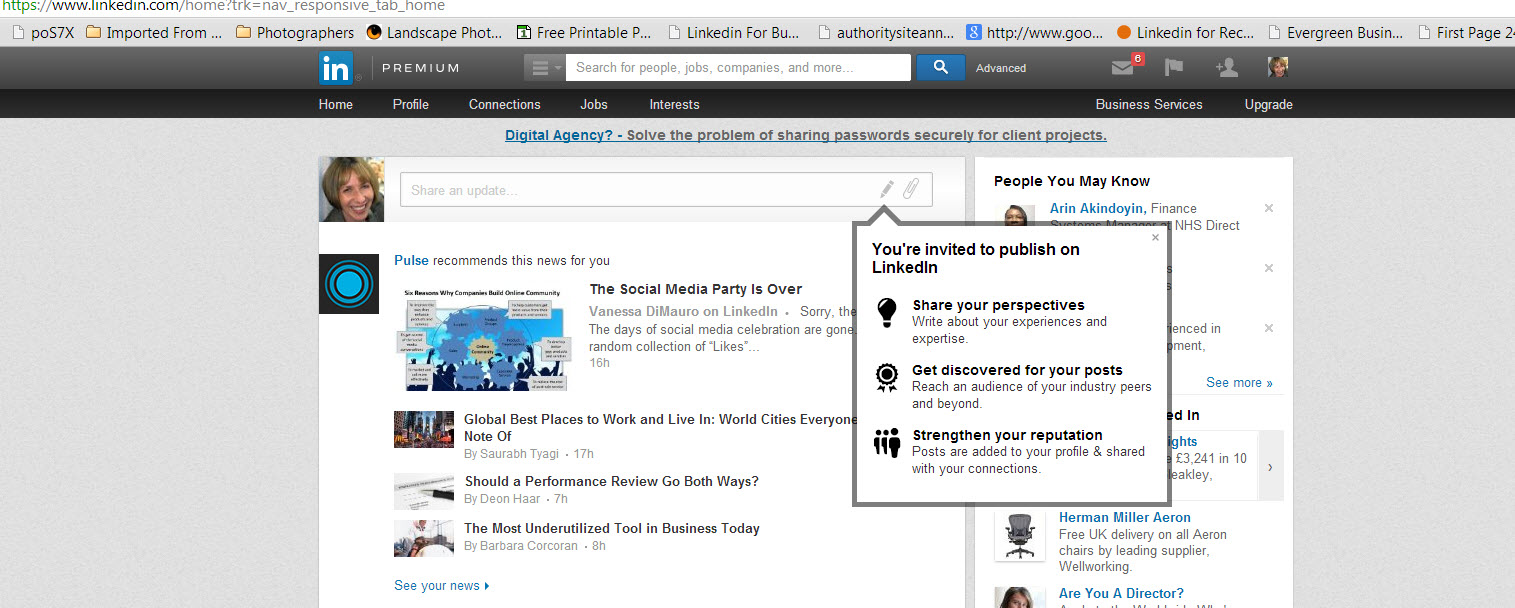Advance ads carousel with right chevron
The width and height of the screenshot is (1515, 608).
click(1271, 466)
